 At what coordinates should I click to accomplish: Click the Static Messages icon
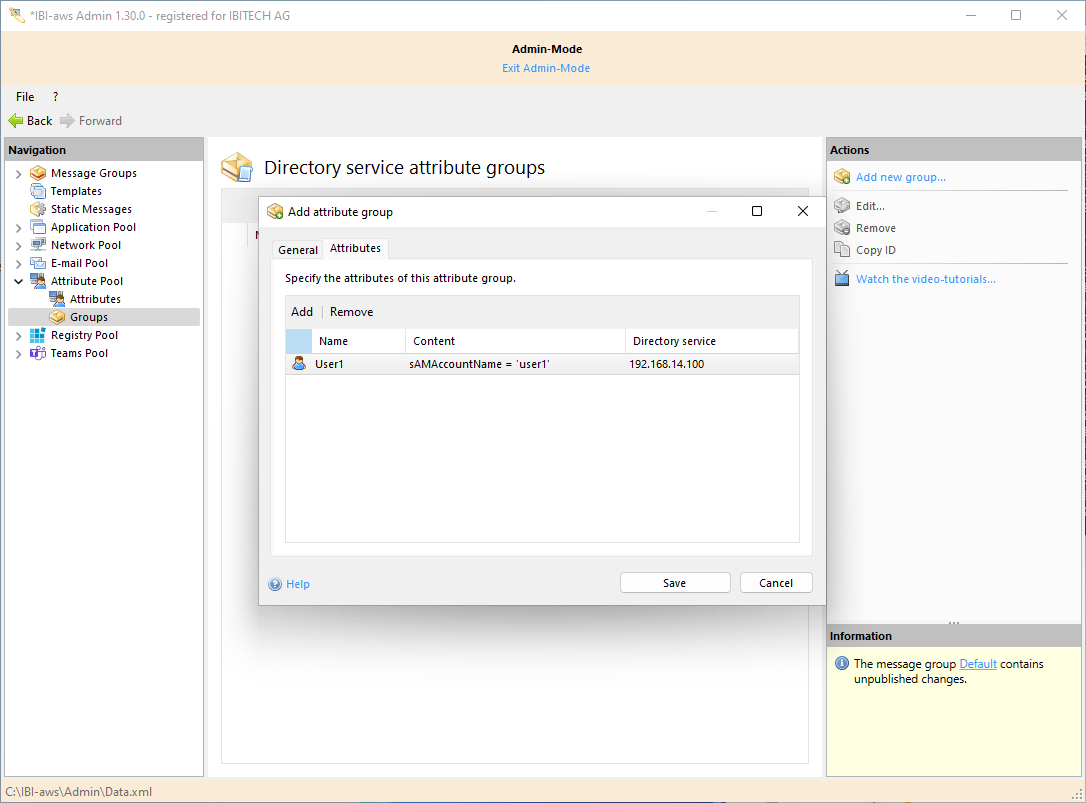(x=38, y=209)
